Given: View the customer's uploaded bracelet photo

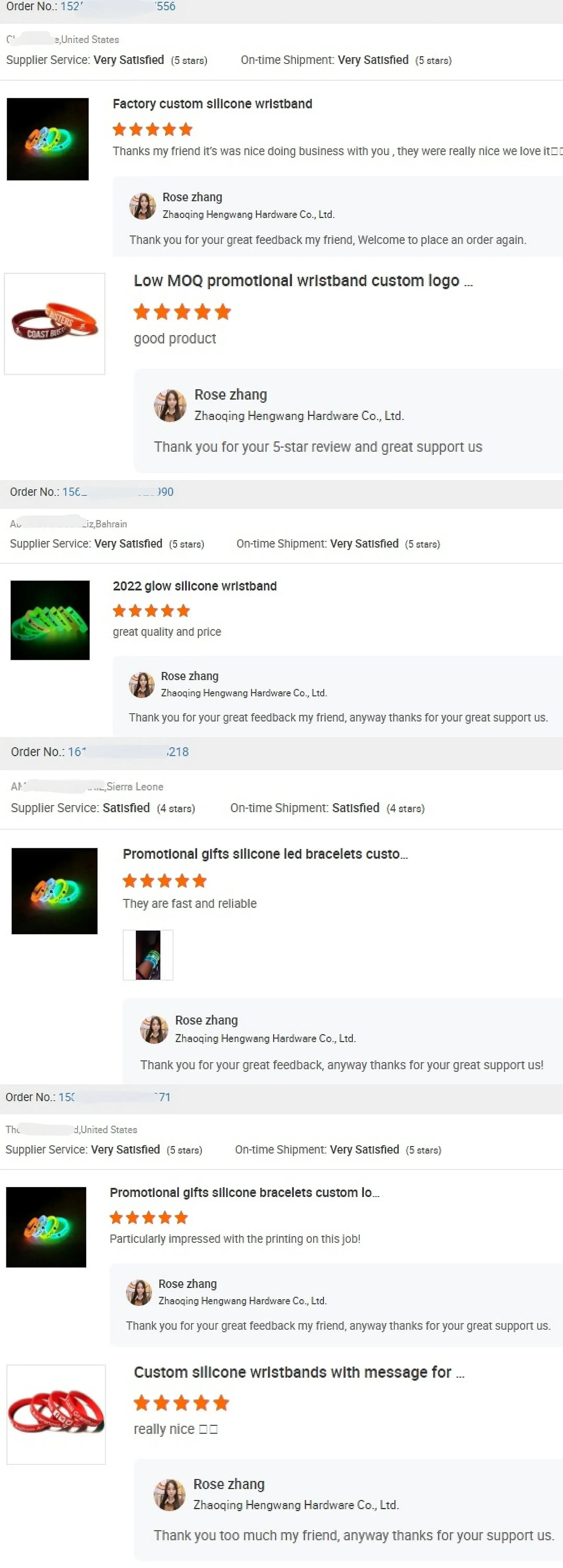Looking at the screenshot, I should 148,955.
